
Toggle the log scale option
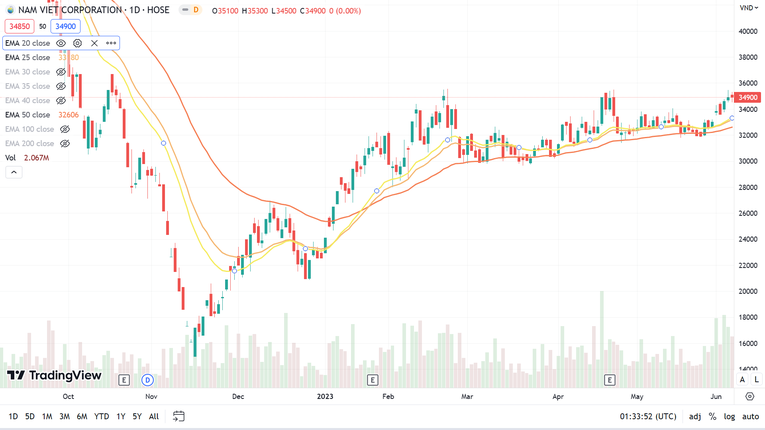[729, 416]
